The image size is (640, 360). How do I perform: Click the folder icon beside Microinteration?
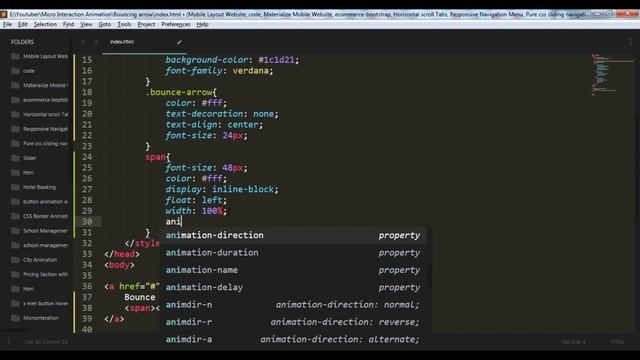coord(16,318)
